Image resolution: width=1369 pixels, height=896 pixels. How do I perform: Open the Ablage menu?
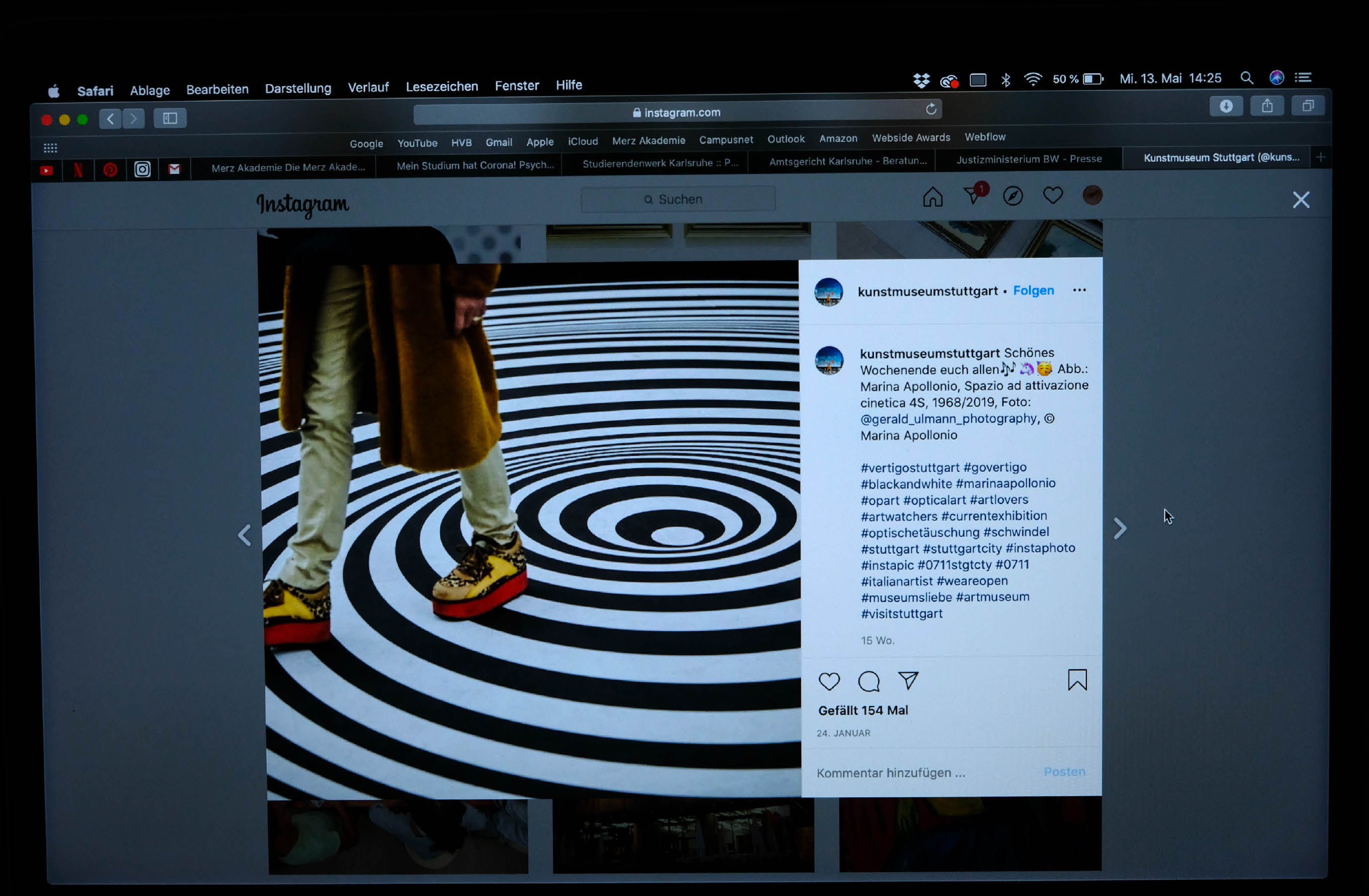click(149, 90)
